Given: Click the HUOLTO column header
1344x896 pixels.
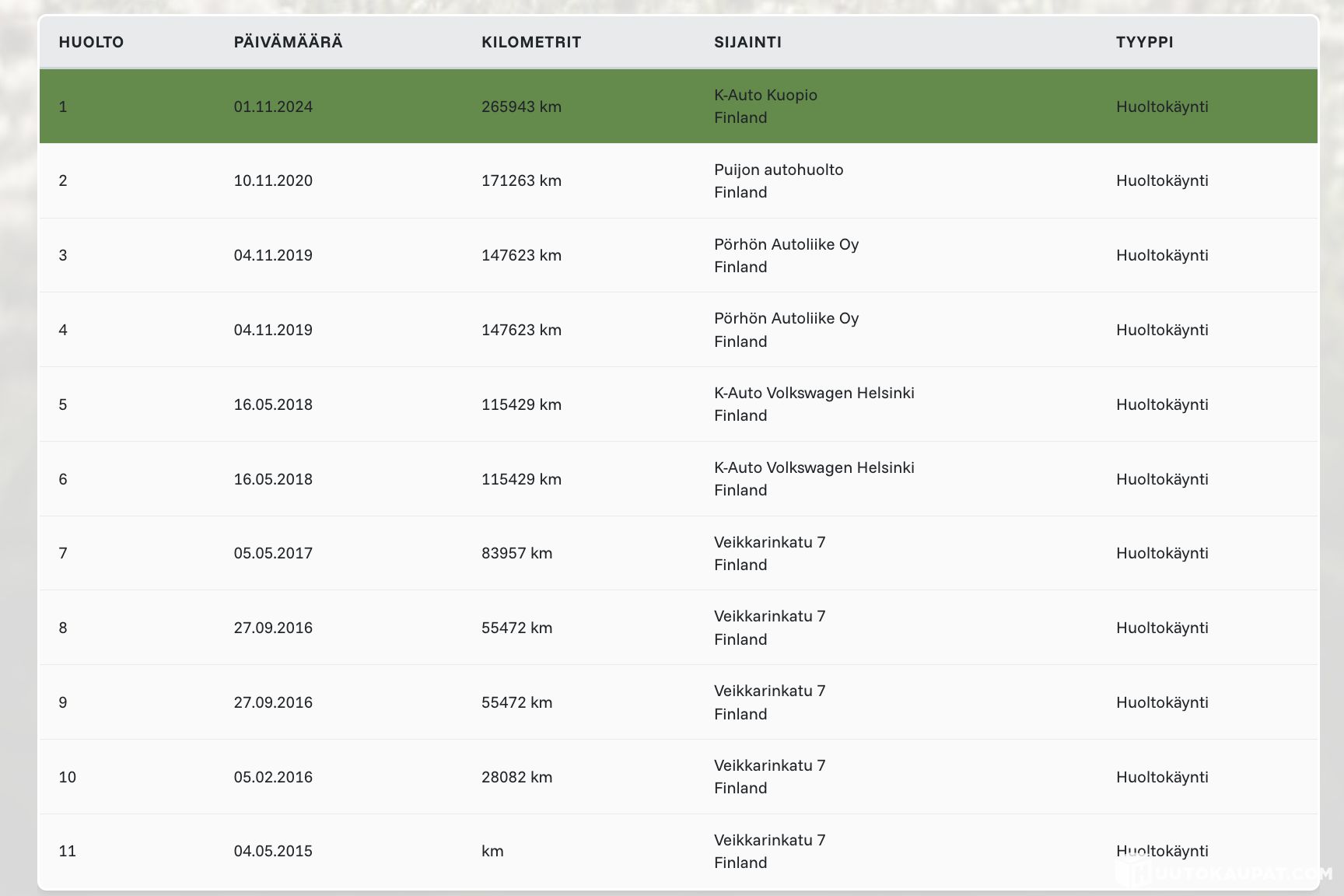Looking at the screenshot, I should pyautogui.click(x=91, y=42).
